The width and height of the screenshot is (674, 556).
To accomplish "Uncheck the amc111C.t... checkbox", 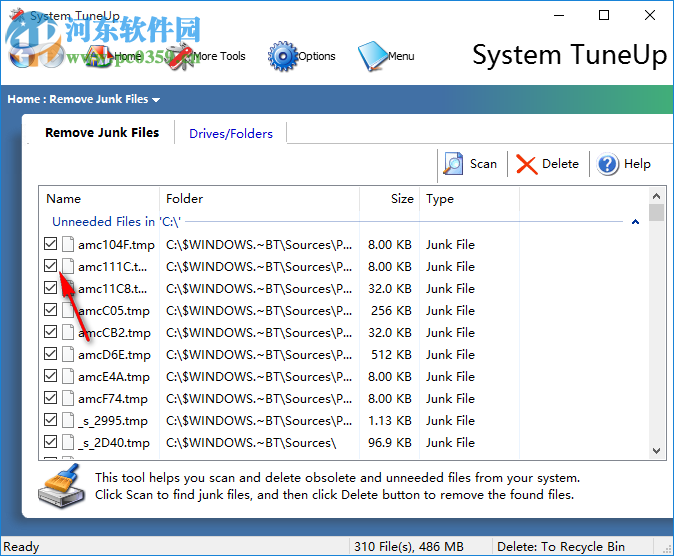I will tap(51, 266).
